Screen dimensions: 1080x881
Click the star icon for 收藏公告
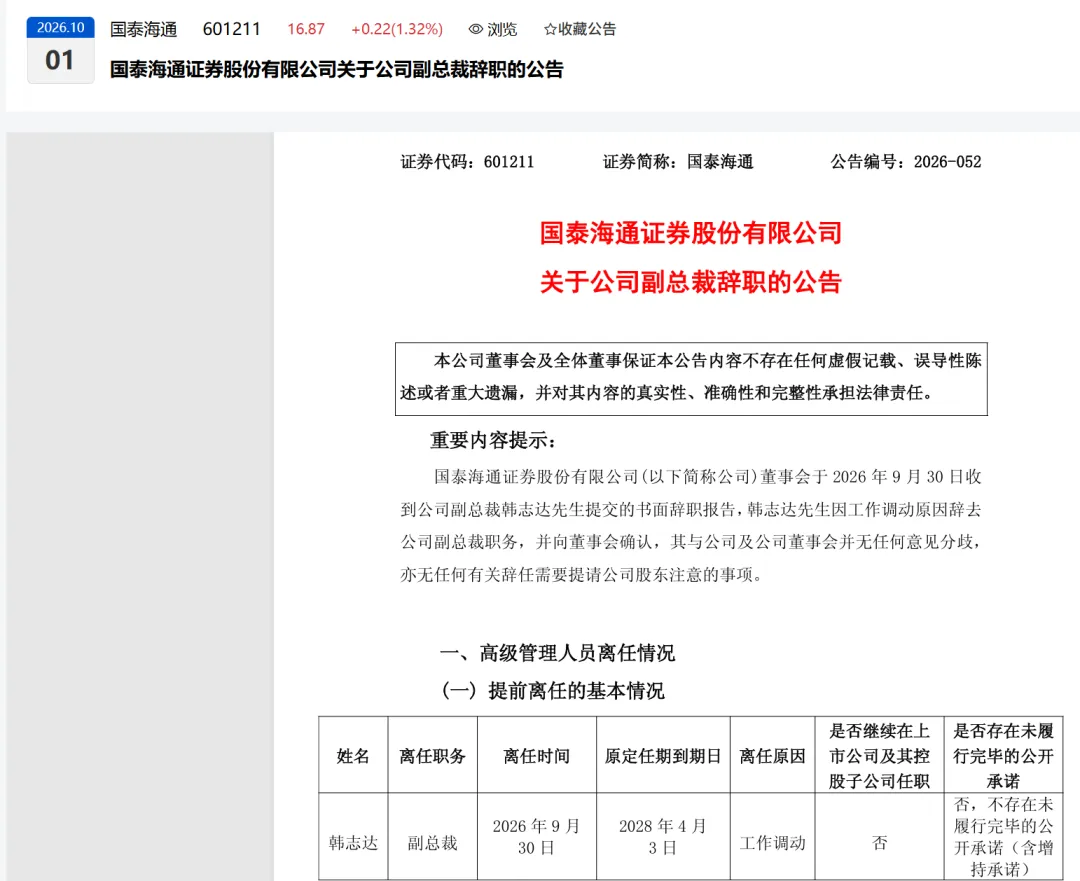tap(550, 30)
